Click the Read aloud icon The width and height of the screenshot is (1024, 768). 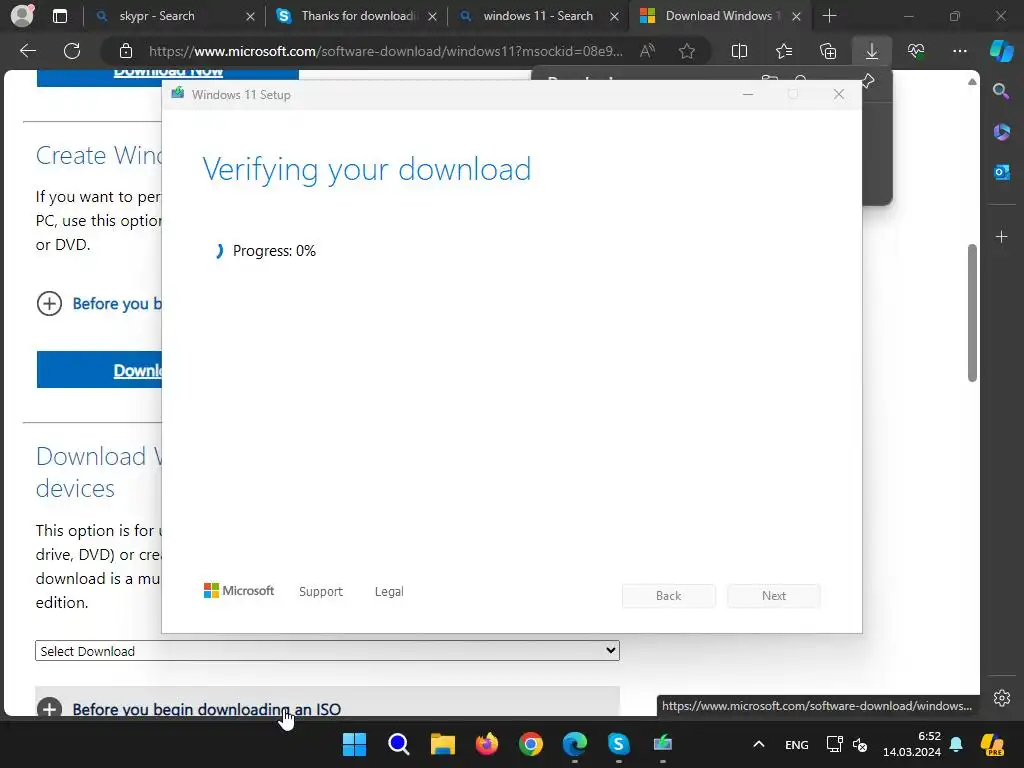pos(647,51)
